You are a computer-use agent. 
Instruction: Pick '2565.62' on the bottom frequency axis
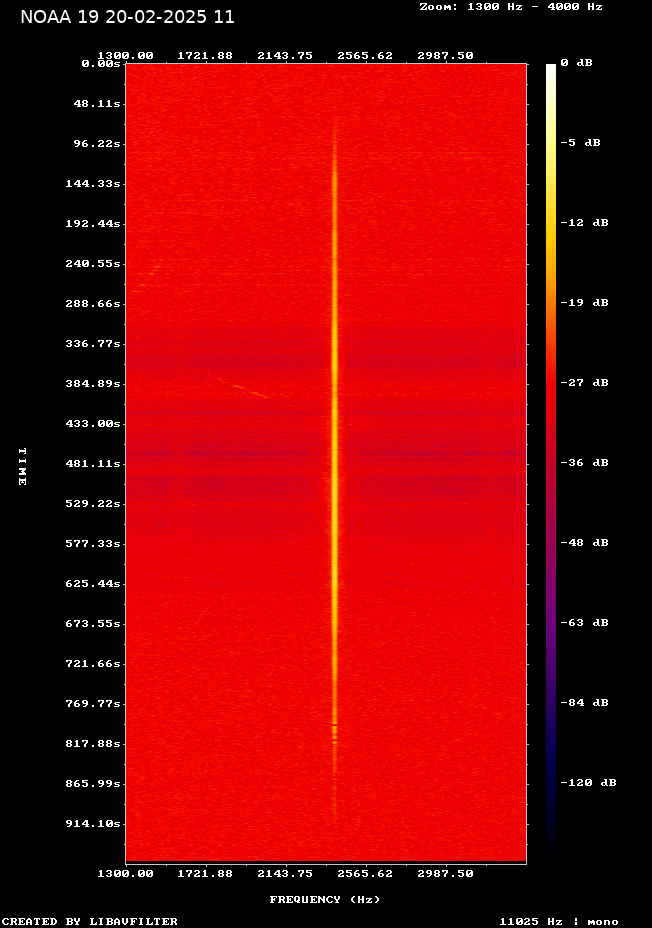click(x=365, y=874)
